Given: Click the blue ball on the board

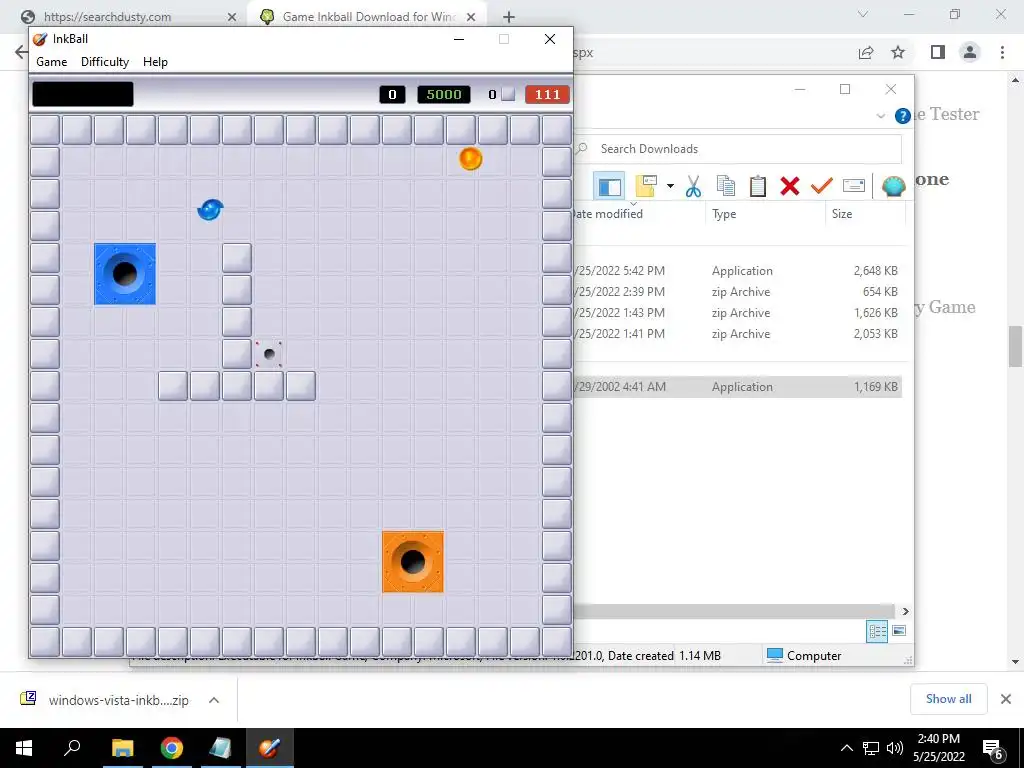Looking at the screenshot, I should (210, 210).
